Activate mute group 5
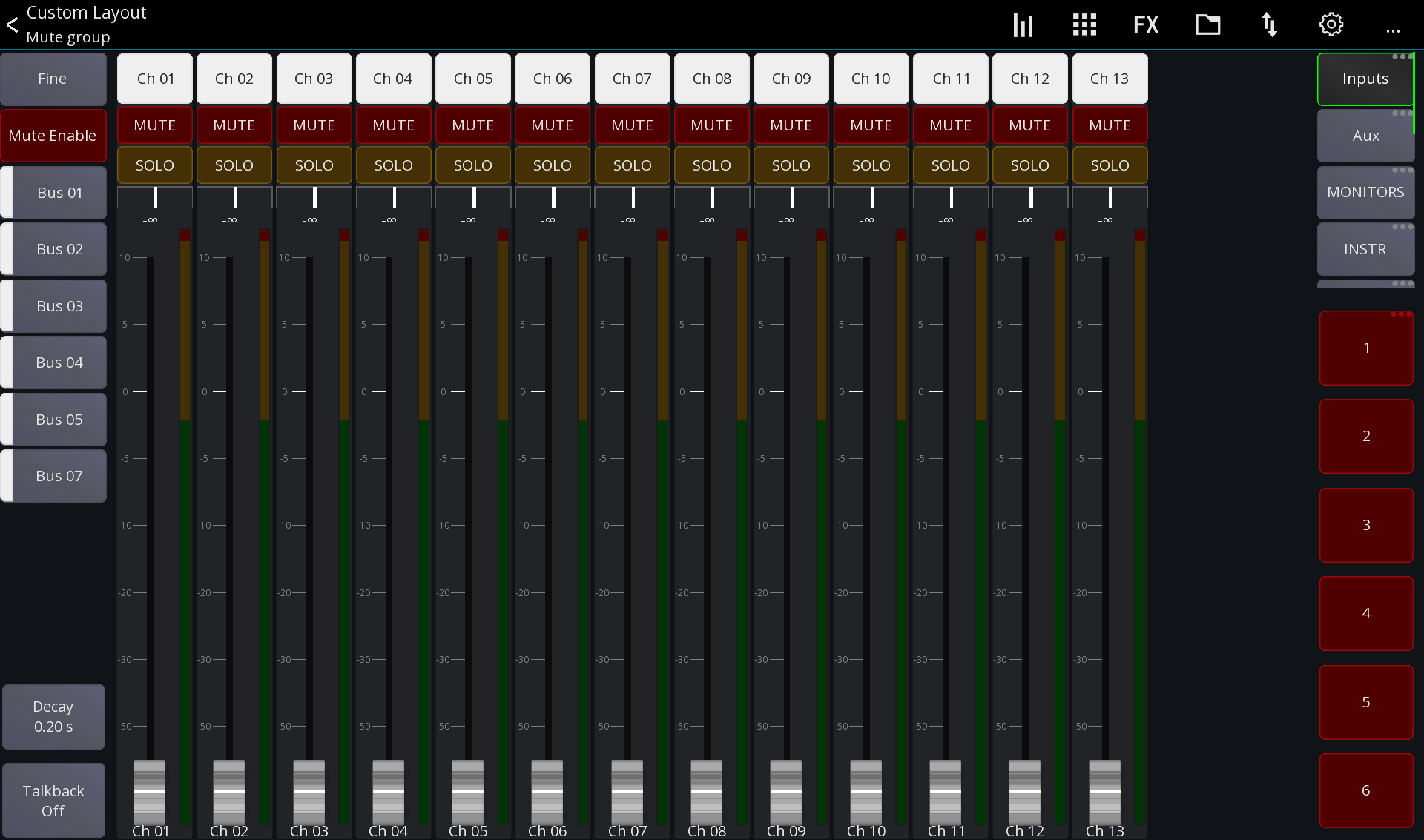This screenshot has height=840, width=1424. pyautogui.click(x=1366, y=702)
